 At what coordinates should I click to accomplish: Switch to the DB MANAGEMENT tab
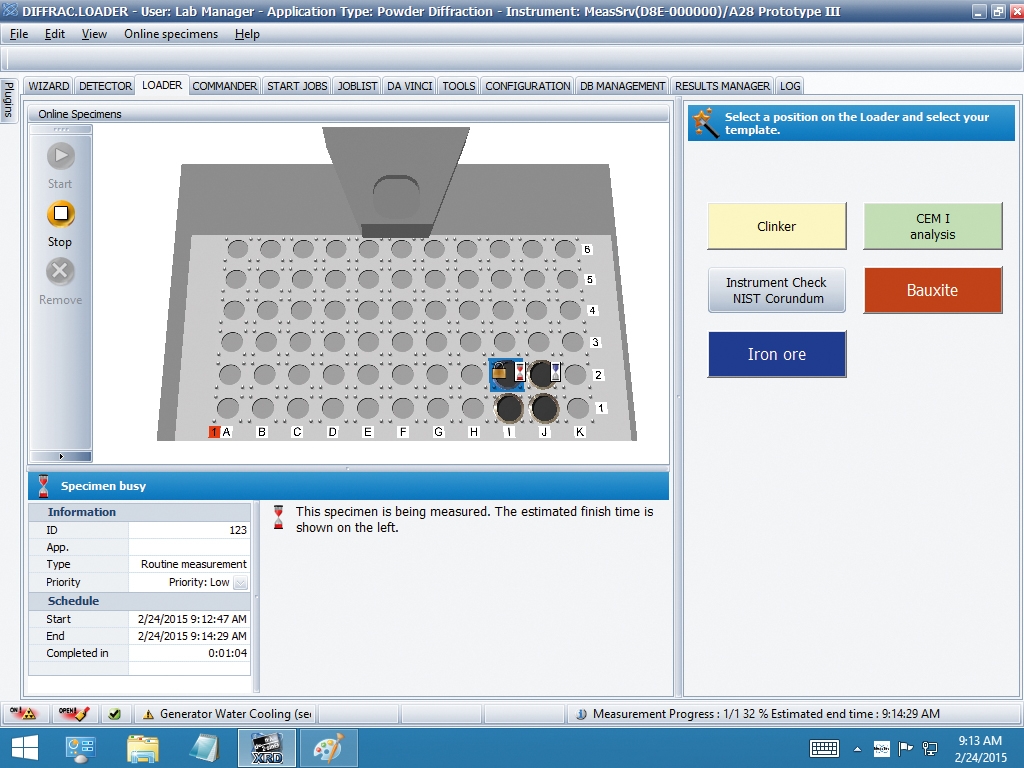click(622, 86)
